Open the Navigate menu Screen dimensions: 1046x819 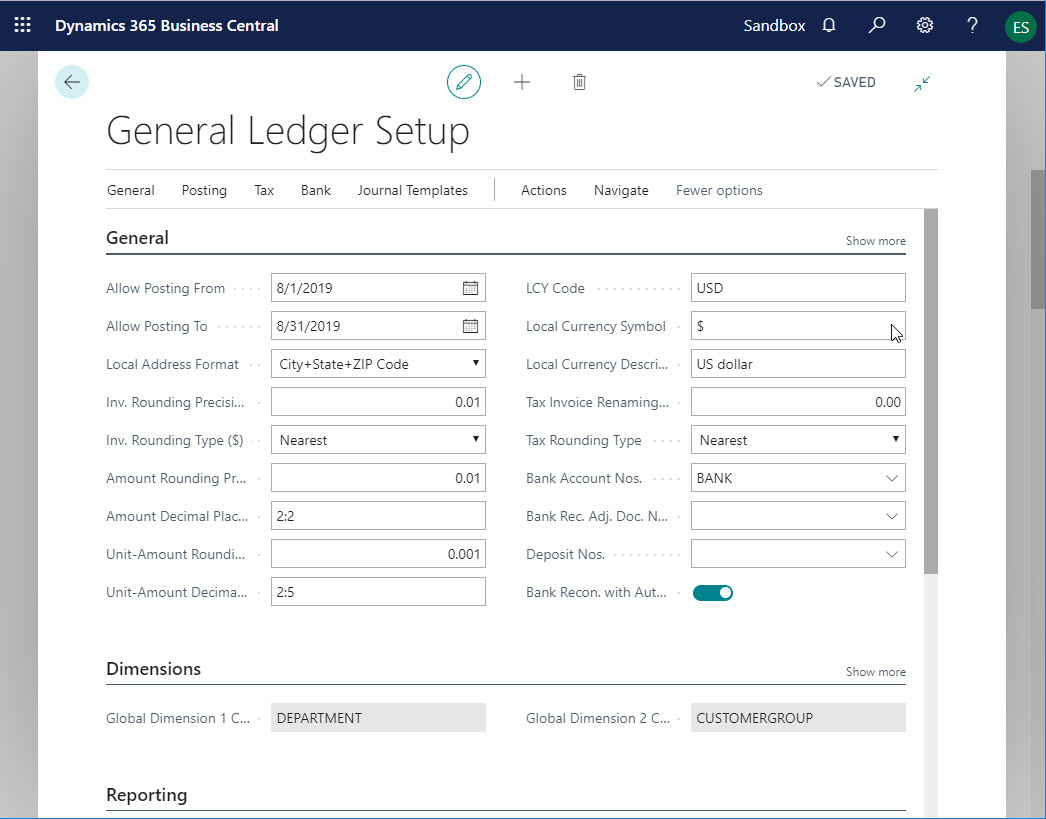coord(621,190)
